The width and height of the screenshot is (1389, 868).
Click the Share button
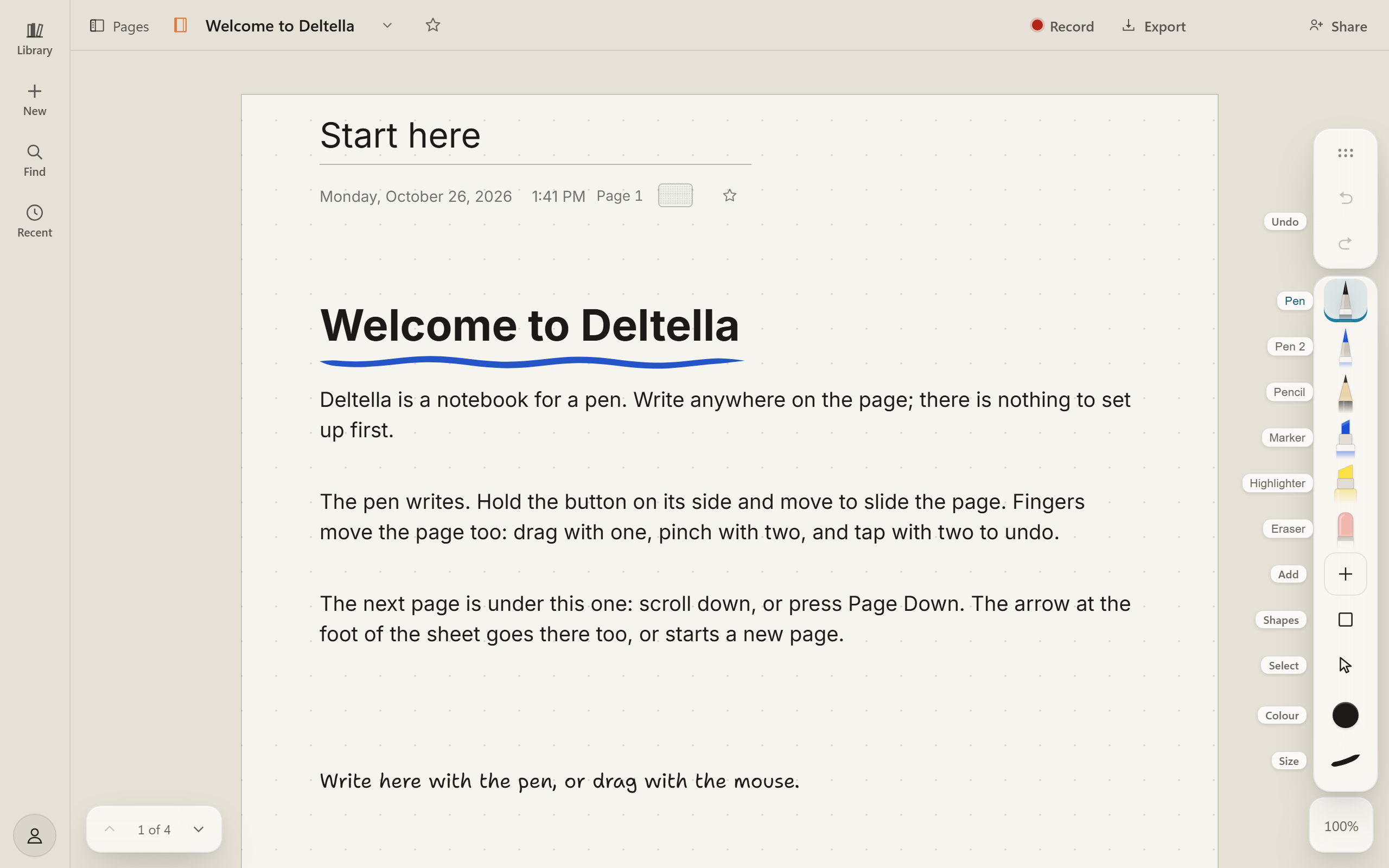click(1338, 26)
